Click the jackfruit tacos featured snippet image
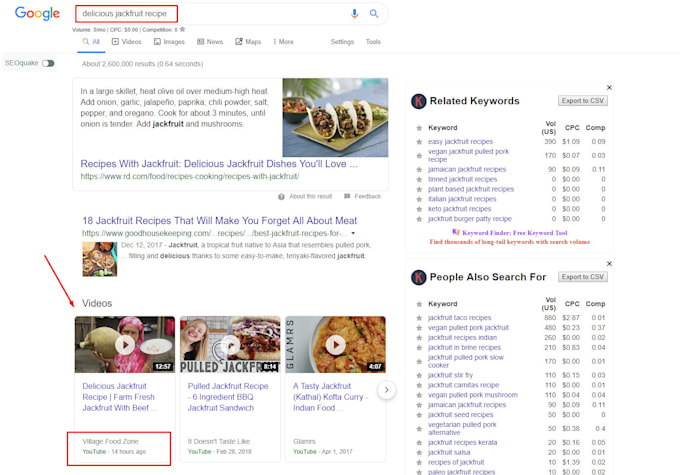This screenshot has height=475, width=680. 335,117
